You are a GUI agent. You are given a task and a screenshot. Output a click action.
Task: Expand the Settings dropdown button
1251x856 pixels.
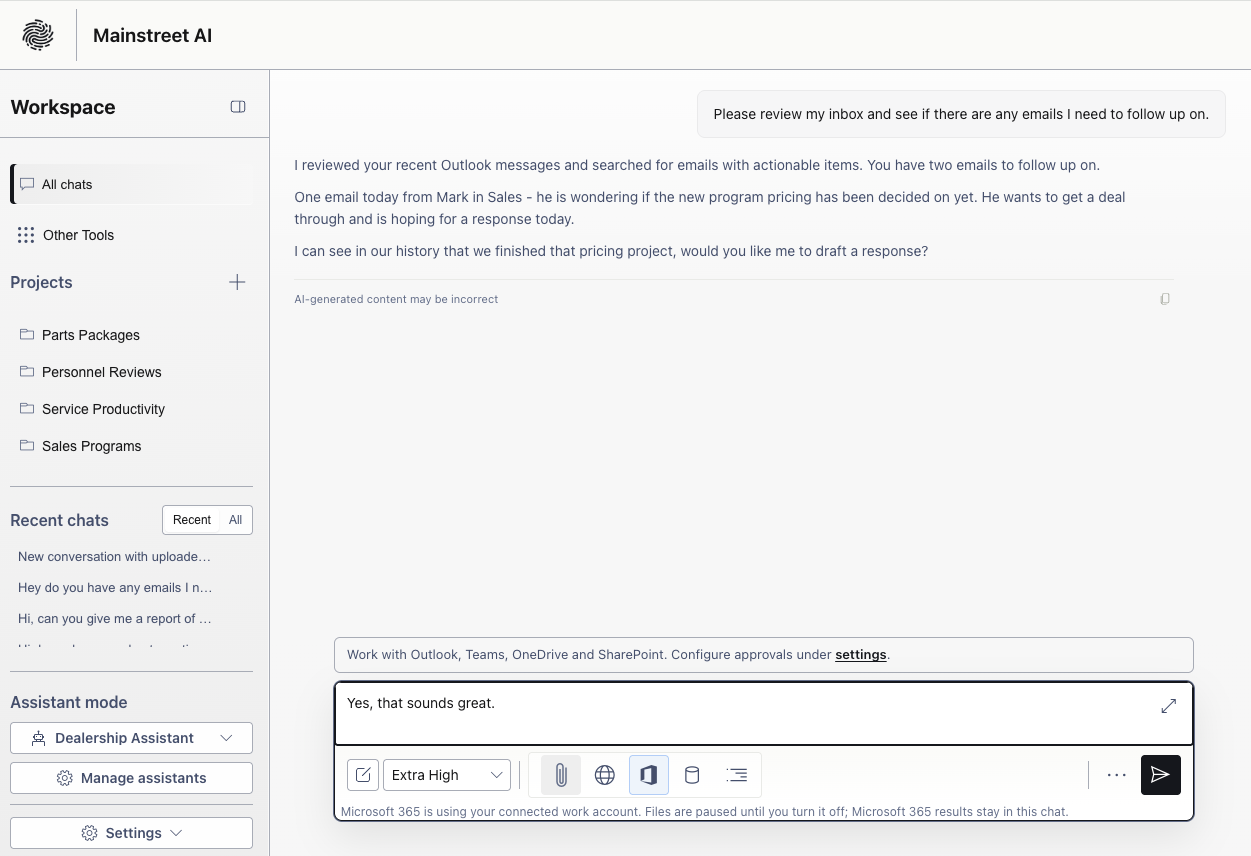tap(131, 833)
